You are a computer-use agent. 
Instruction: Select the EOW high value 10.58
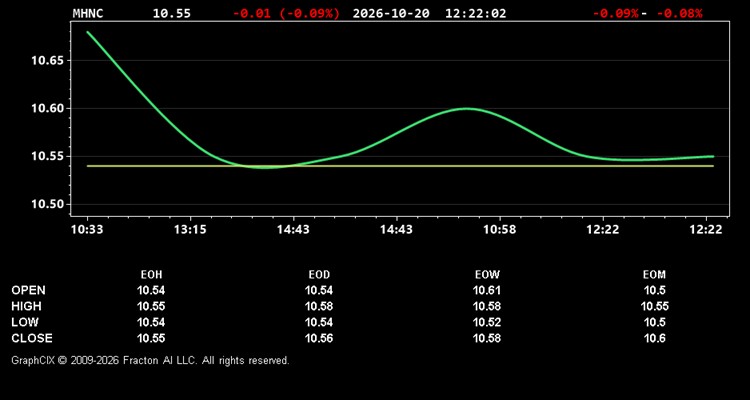pyautogui.click(x=487, y=306)
